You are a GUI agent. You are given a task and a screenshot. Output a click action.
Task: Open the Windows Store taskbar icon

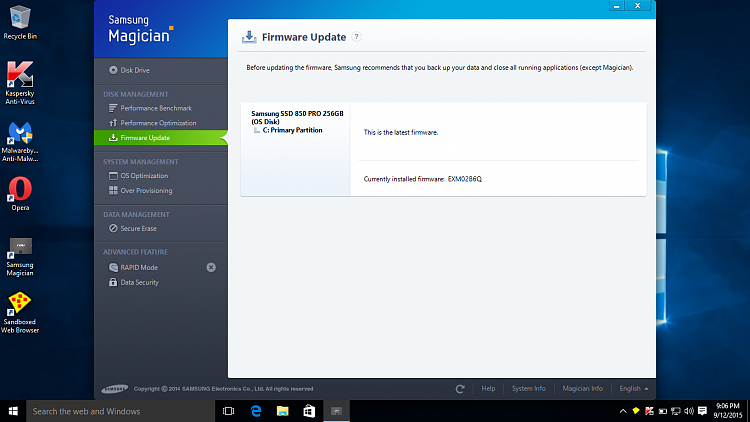tap(309, 411)
